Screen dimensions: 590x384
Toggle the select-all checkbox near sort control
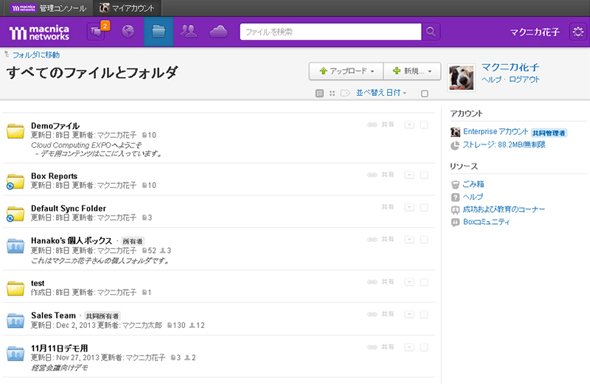[x=424, y=93]
